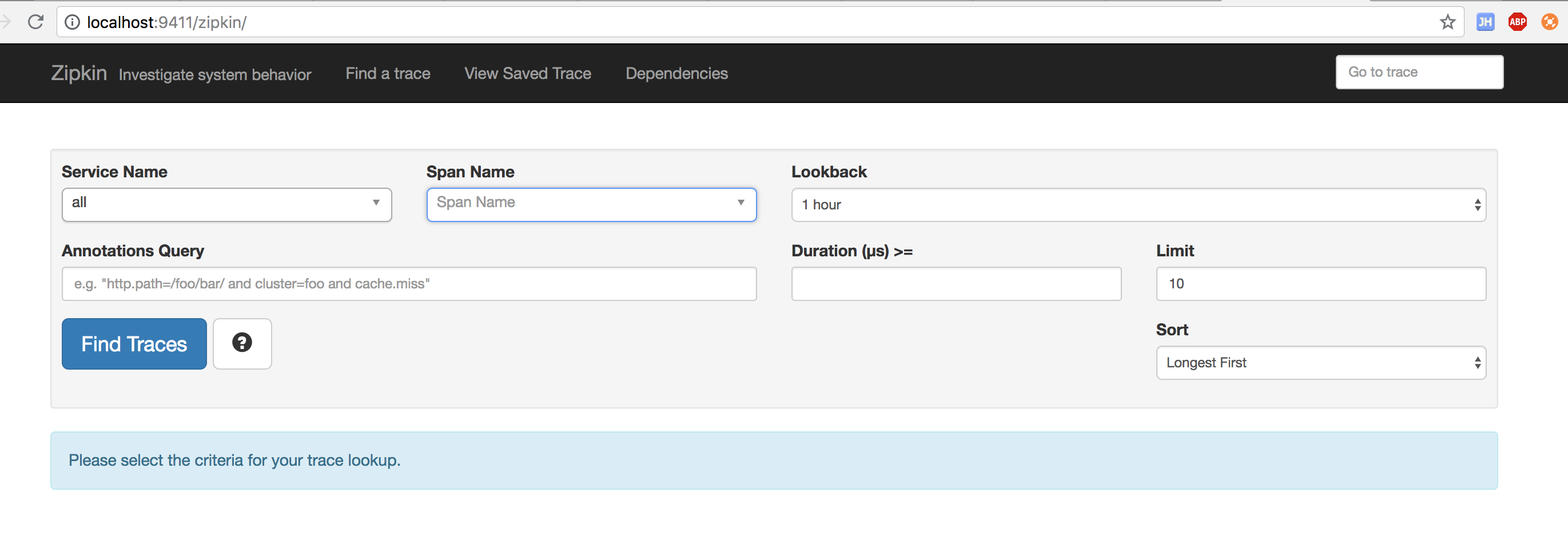Click the Zipkin brand link
The width and height of the screenshot is (1568, 539).
(79, 73)
